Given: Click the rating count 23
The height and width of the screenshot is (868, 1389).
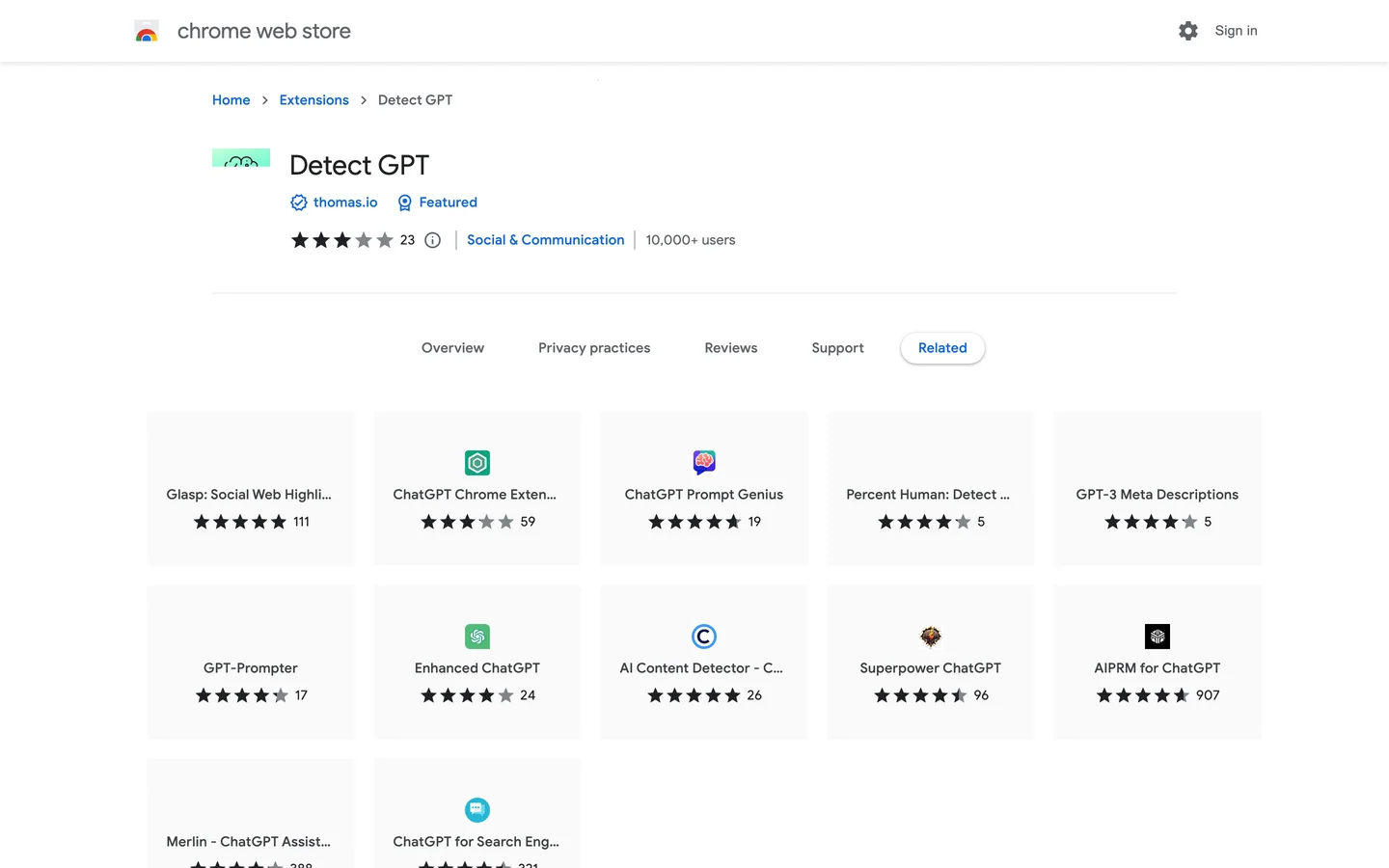Looking at the screenshot, I should 407,240.
